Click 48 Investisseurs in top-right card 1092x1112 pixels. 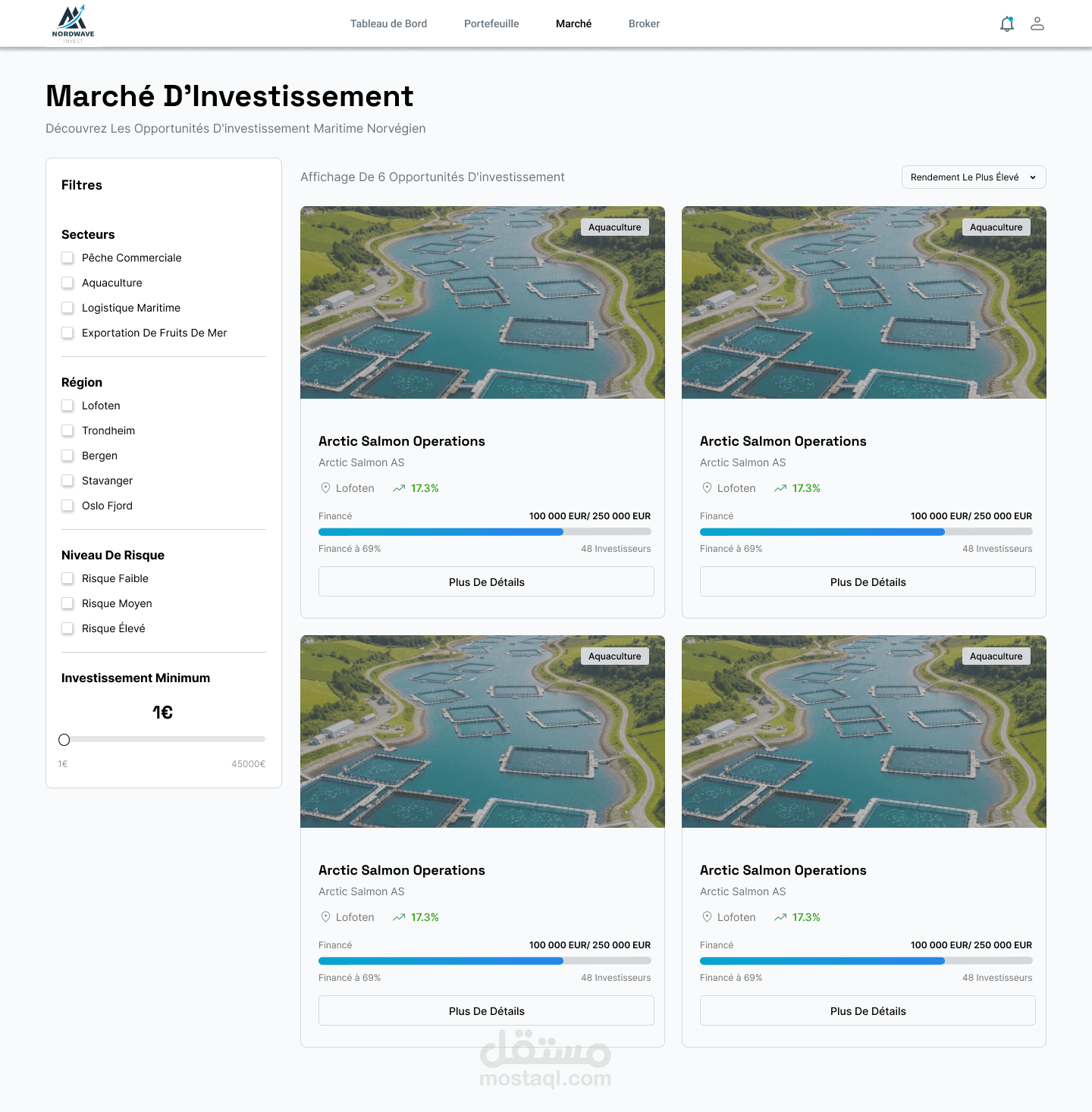pos(997,549)
